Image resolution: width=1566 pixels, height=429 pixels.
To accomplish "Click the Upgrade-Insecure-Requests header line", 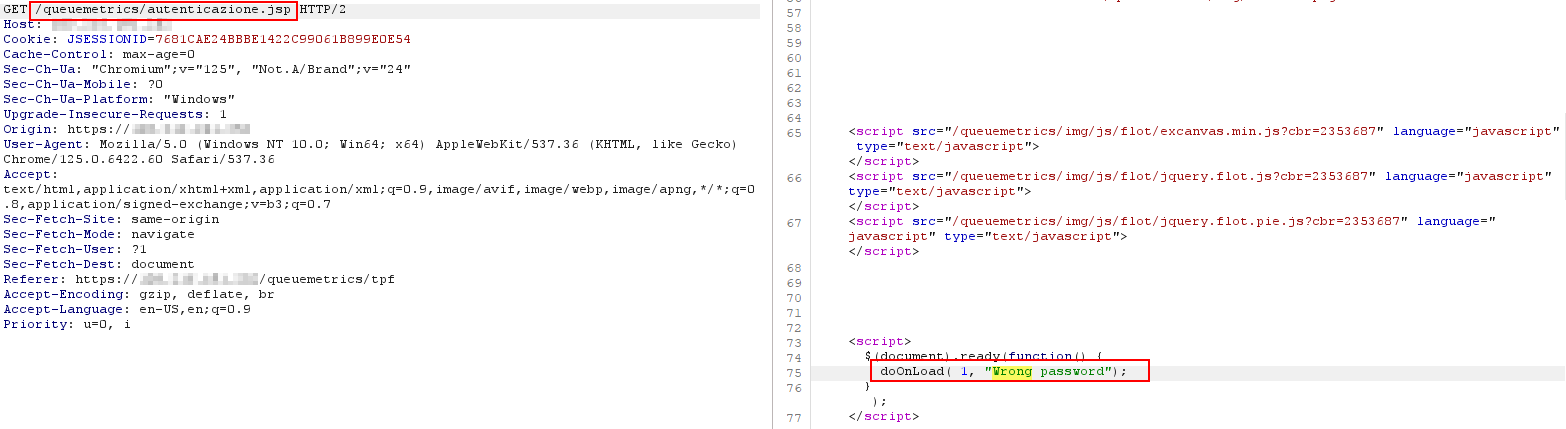I will point(114,114).
